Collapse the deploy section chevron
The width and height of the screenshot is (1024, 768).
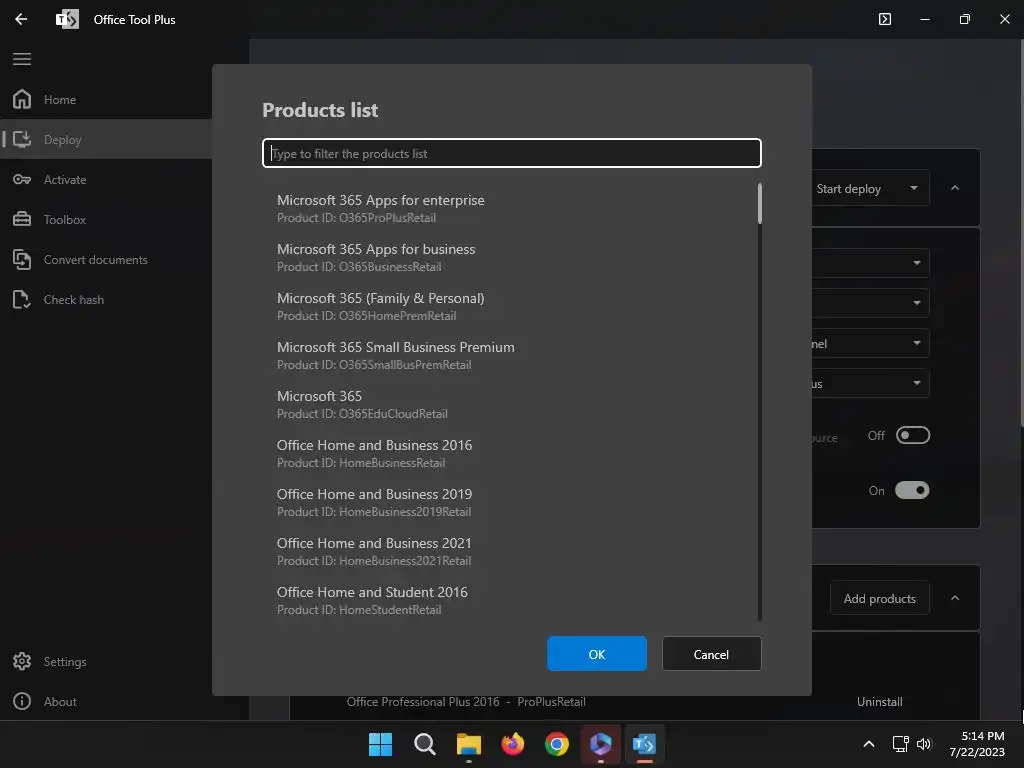point(955,188)
